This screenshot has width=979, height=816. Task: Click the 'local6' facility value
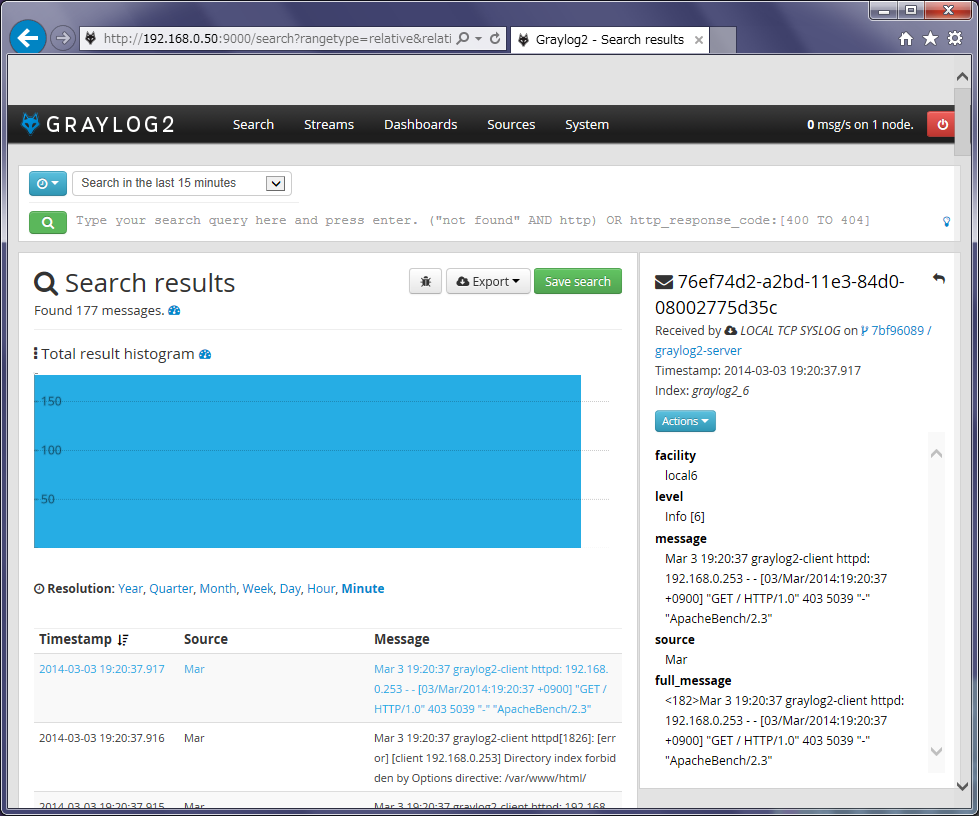click(x=681, y=476)
